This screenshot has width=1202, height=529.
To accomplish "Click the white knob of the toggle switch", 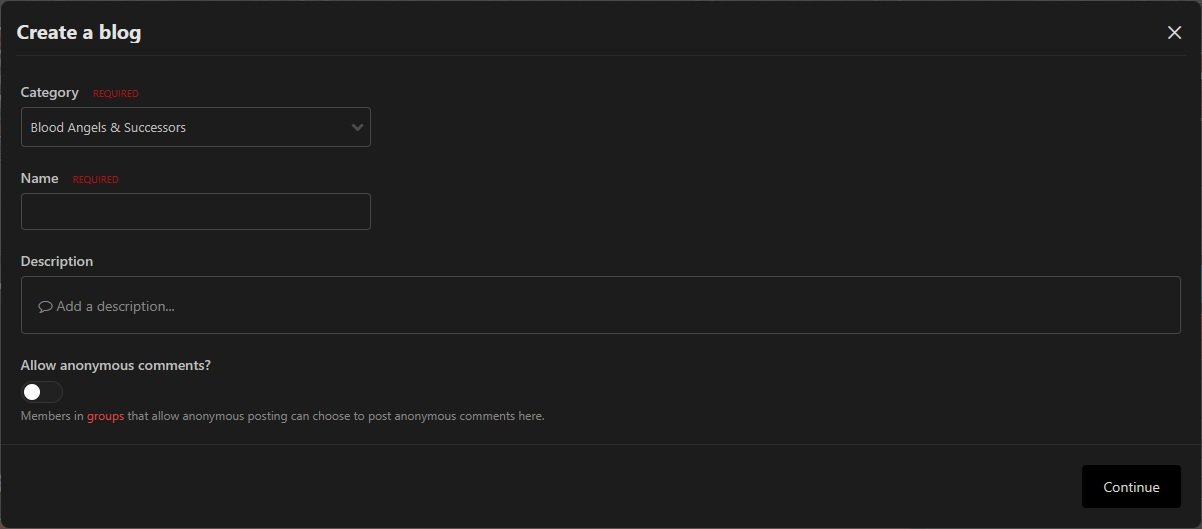I will 32,392.
